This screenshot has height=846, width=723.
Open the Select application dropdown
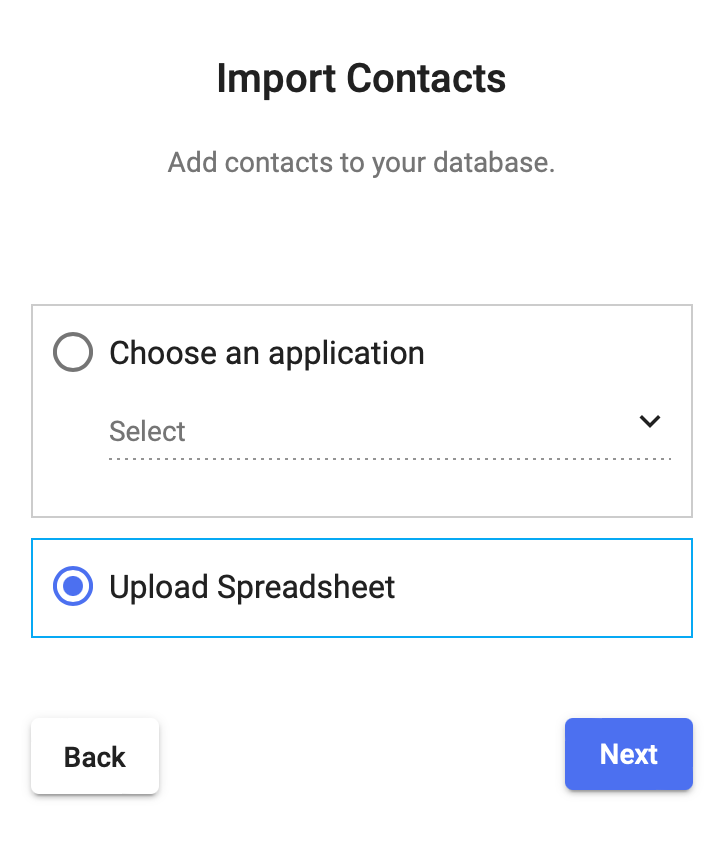pos(389,432)
